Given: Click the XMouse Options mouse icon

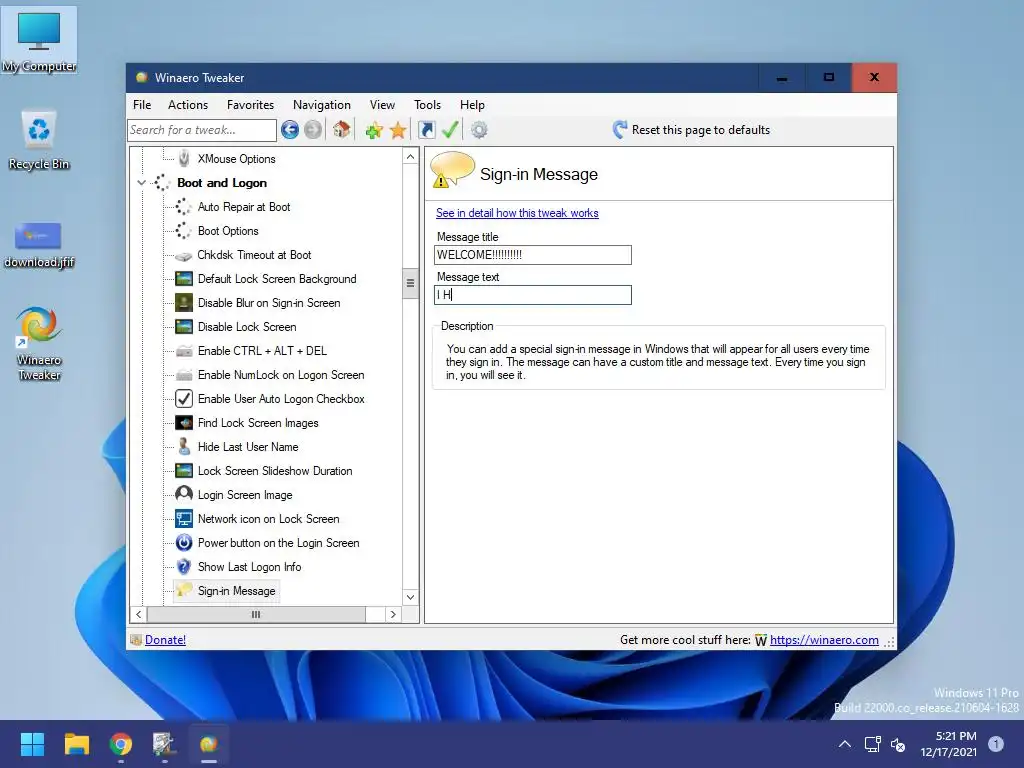Looking at the screenshot, I should (184, 158).
